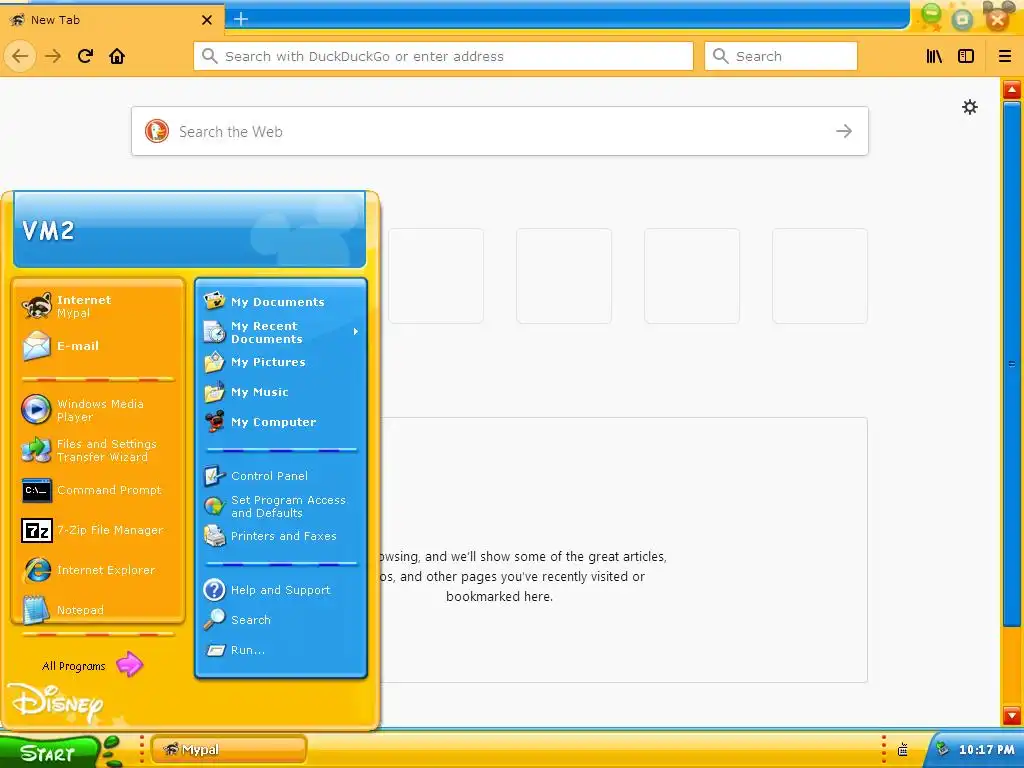1024x768 pixels.
Task: Toggle the sidebar view
Action: 966,56
